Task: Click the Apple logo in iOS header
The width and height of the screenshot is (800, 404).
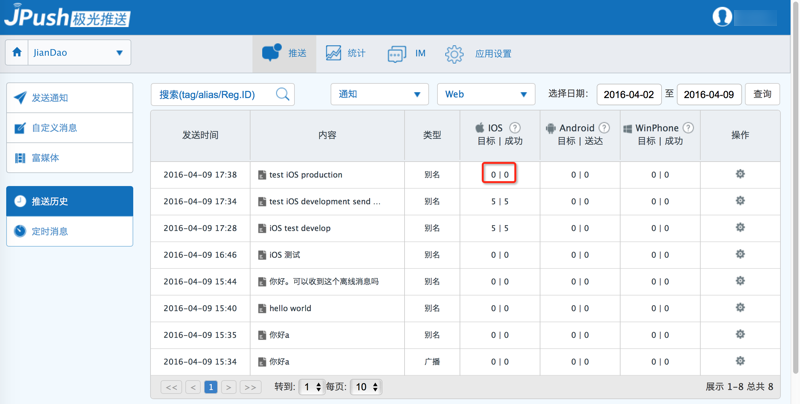Action: [x=480, y=128]
